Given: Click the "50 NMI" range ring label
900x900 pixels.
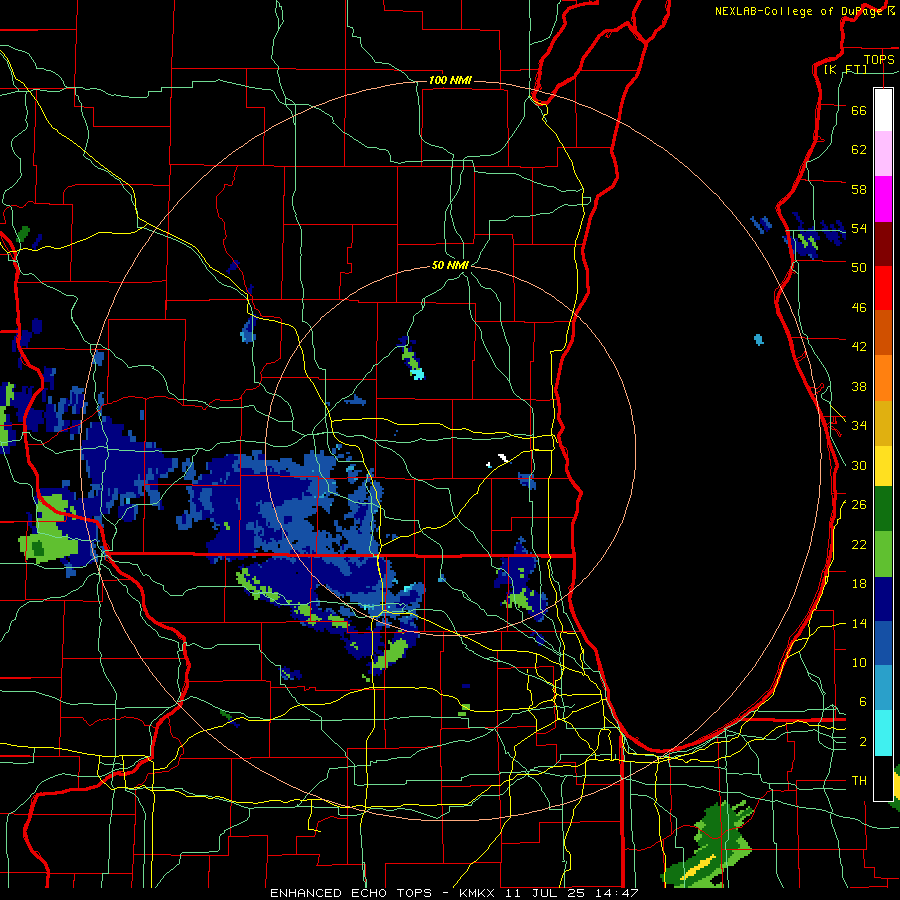Looking at the screenshot, I should pos(451,265).
